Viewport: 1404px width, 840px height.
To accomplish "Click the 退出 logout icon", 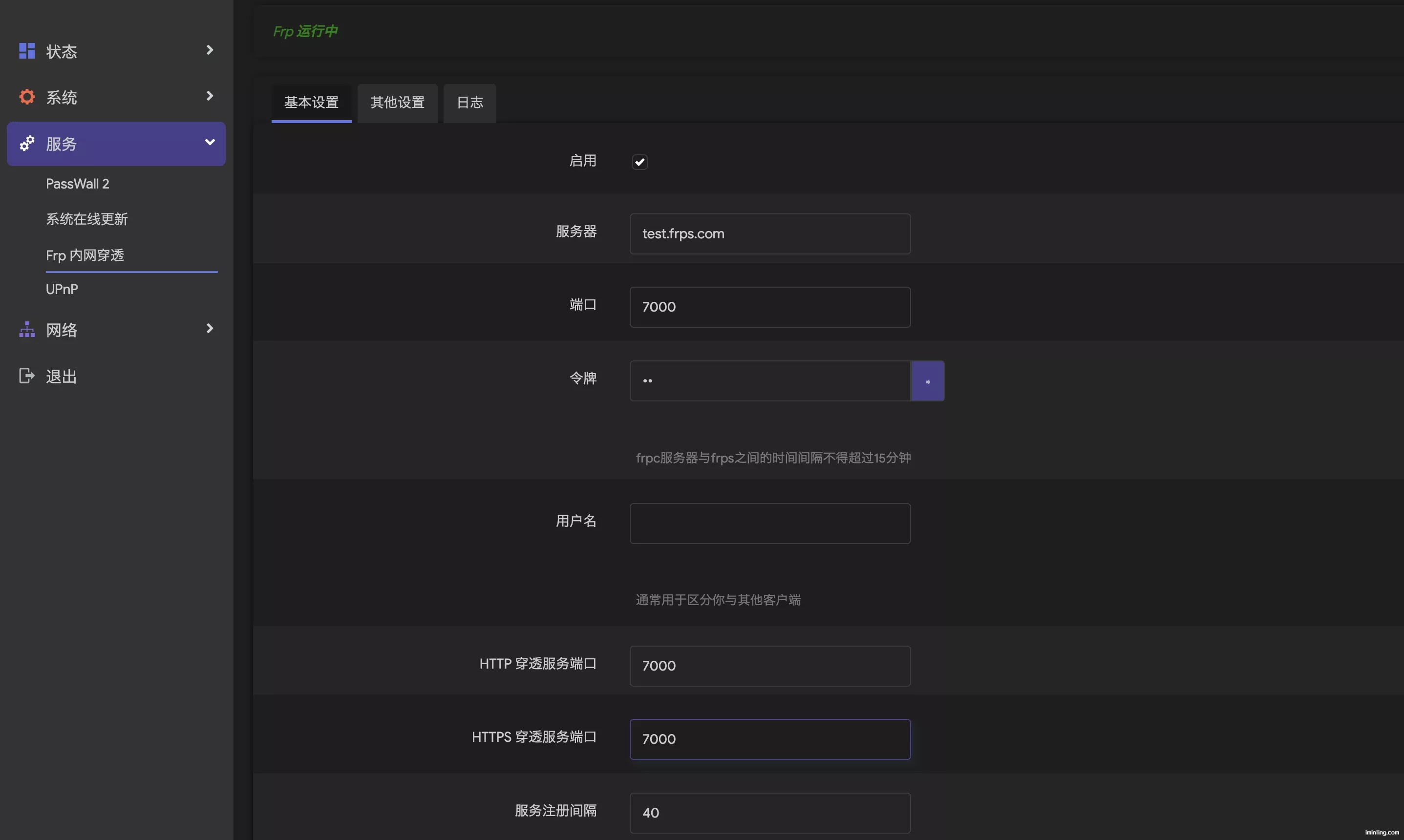I will [26, 376].
